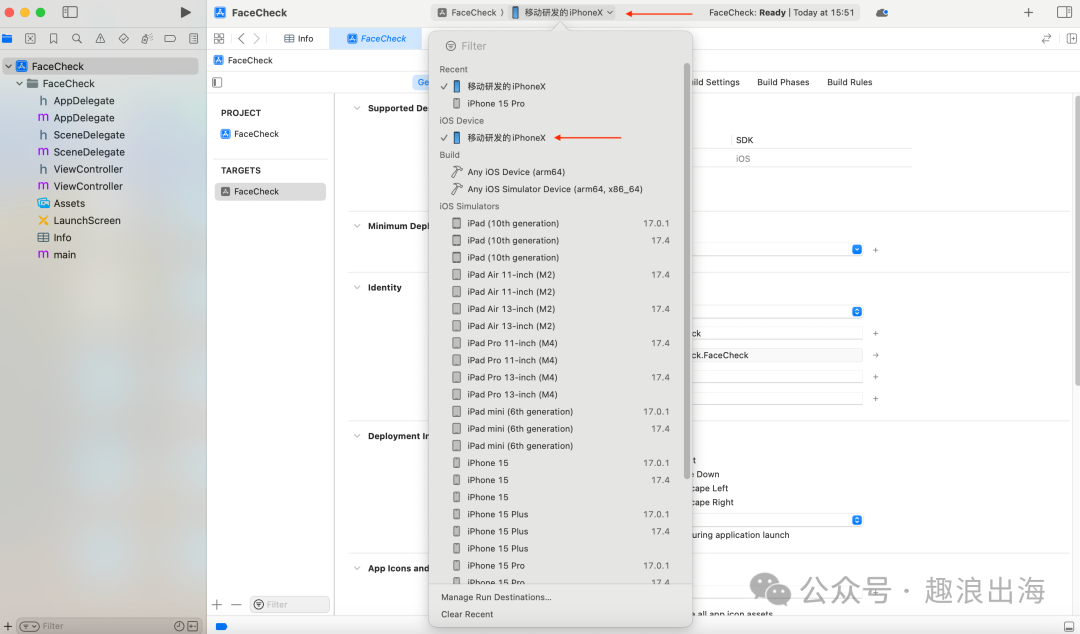The height and width of the screenshot is (634, 1080).
Task: Click the recent files clock icon
Action: (x=178, y=626)
